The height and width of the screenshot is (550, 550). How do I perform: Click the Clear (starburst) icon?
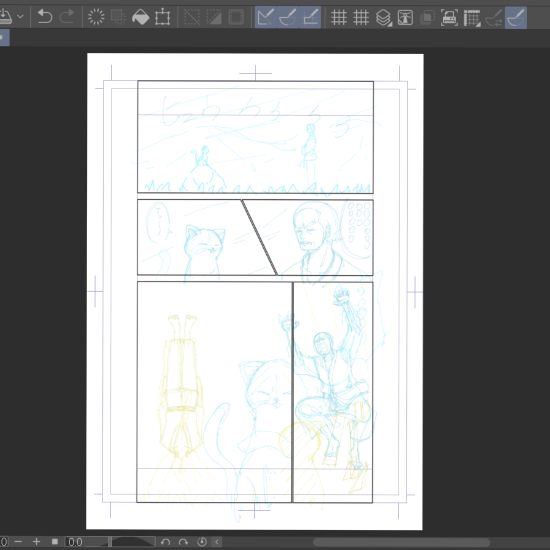(96, 17)
